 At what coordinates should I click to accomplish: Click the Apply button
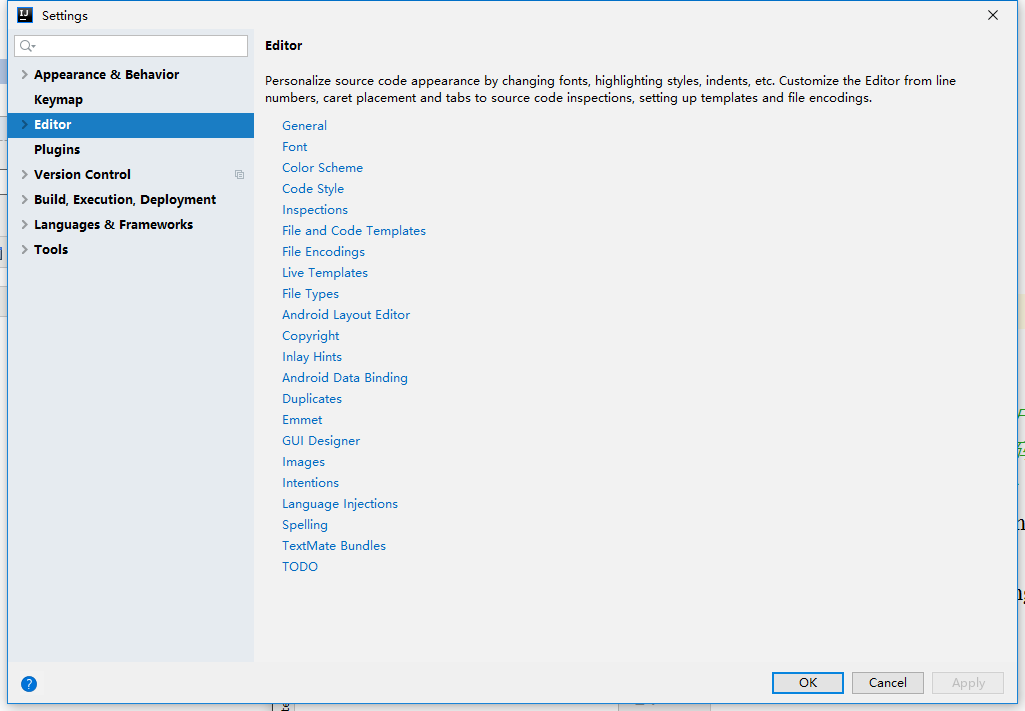(967, 682)
